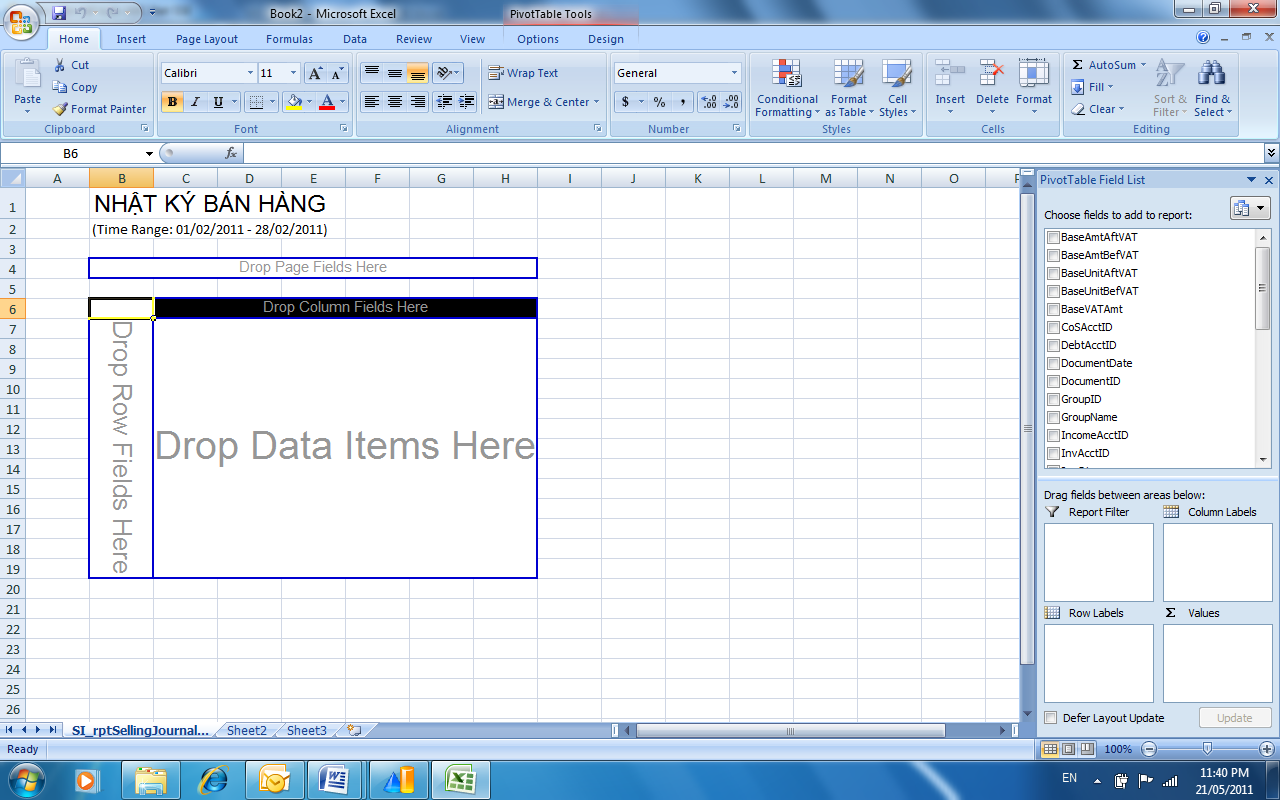This screenshot has width=1280, height=800.
Task: Open the Name Box dropdown arrow
Action: point(149,154)
